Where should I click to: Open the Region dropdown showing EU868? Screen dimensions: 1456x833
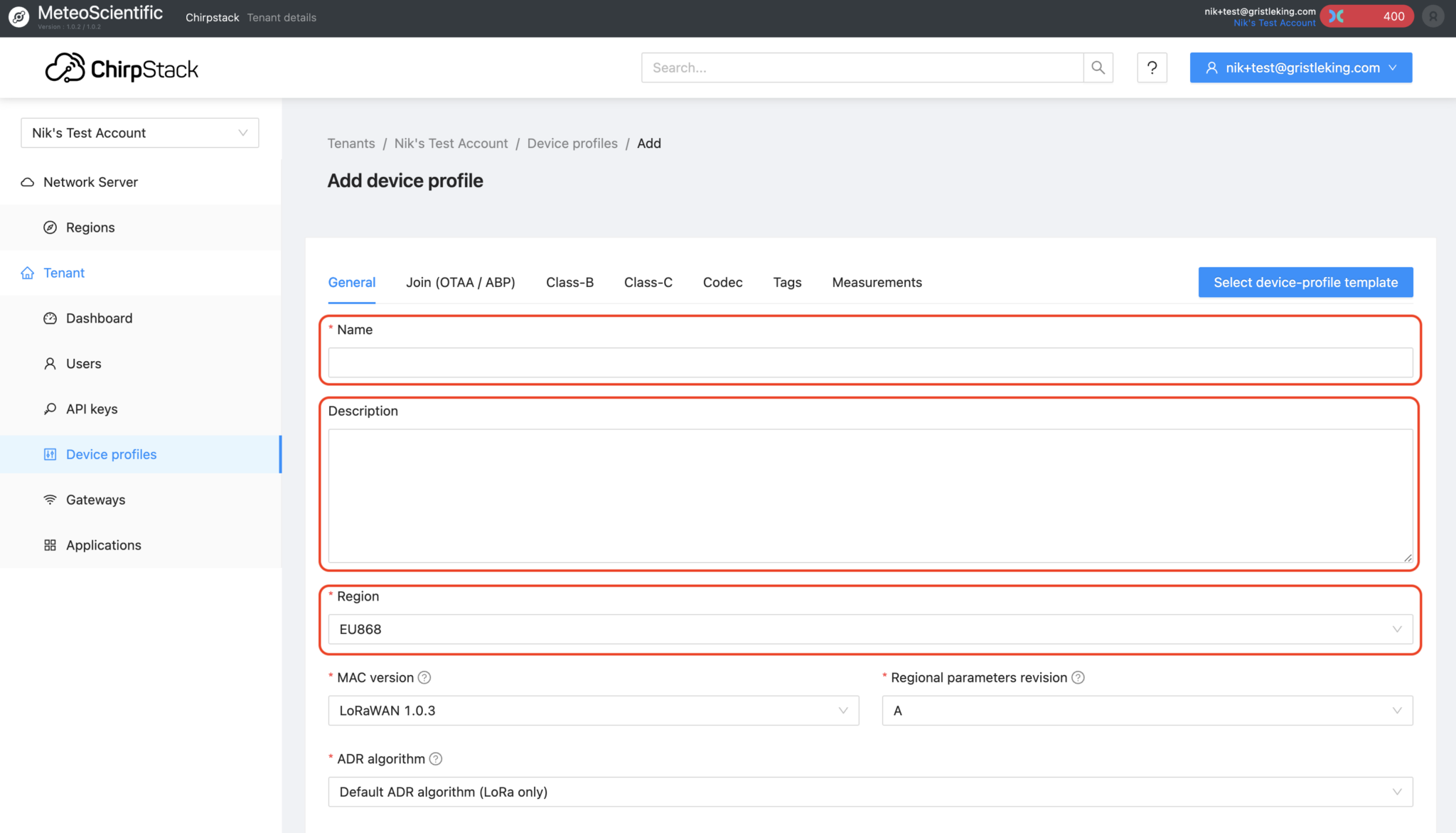pos(870,629)
